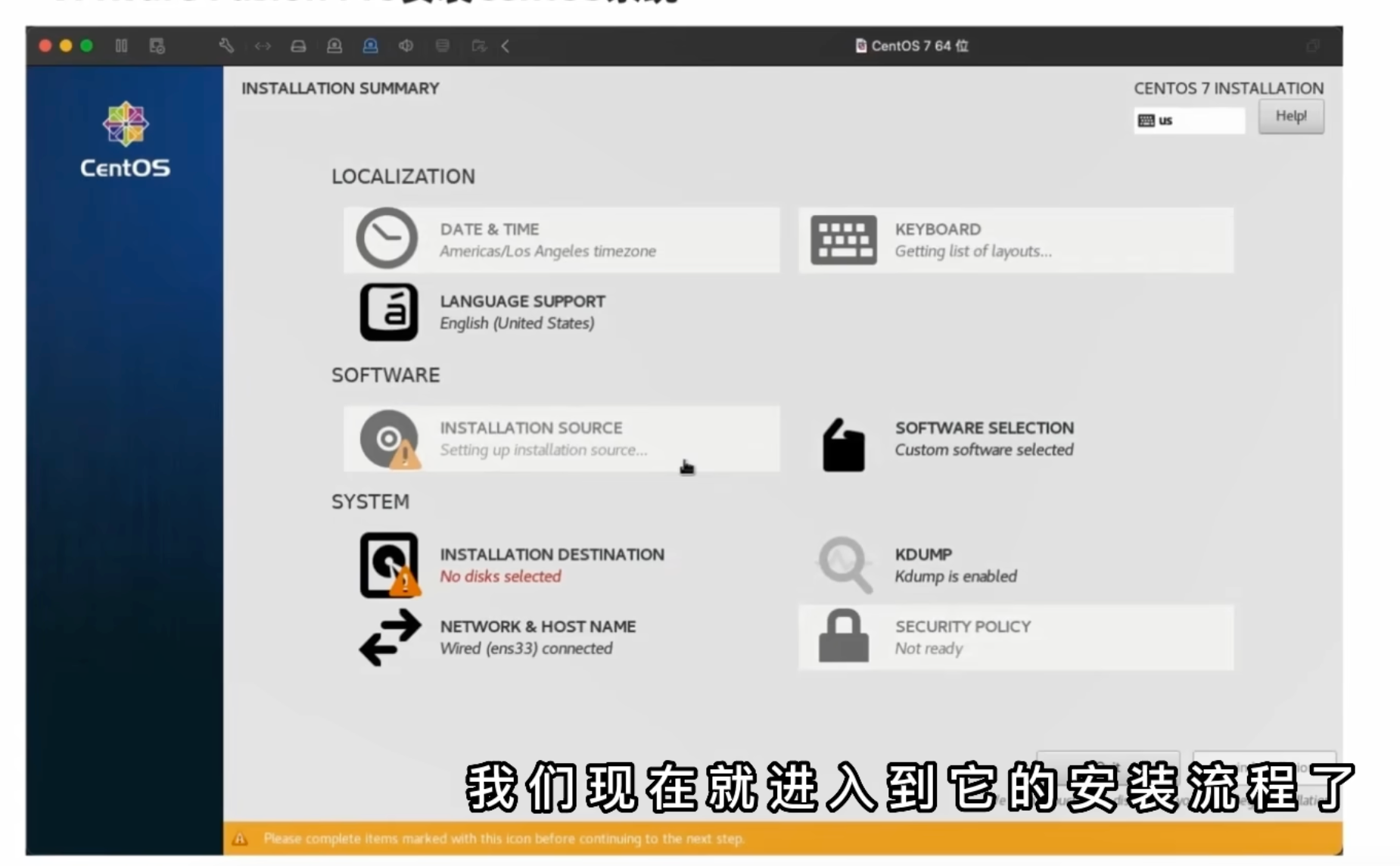Click the 'CENTOS 7 INSTALLATION' header text
Image resolution: width=1400 pixels, height=866 pixels.
point(1229,89)
